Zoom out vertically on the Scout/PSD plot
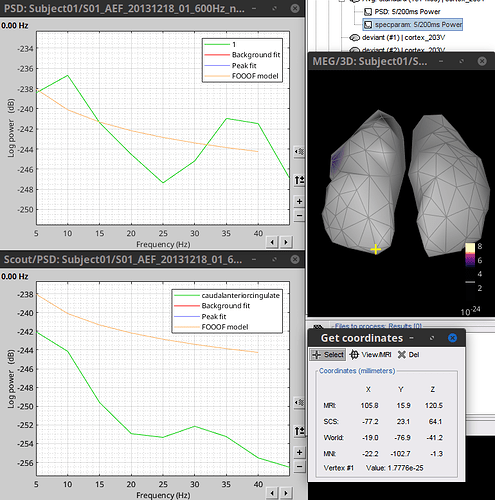Viewport: 495px width, 500px height. point(299,467)
